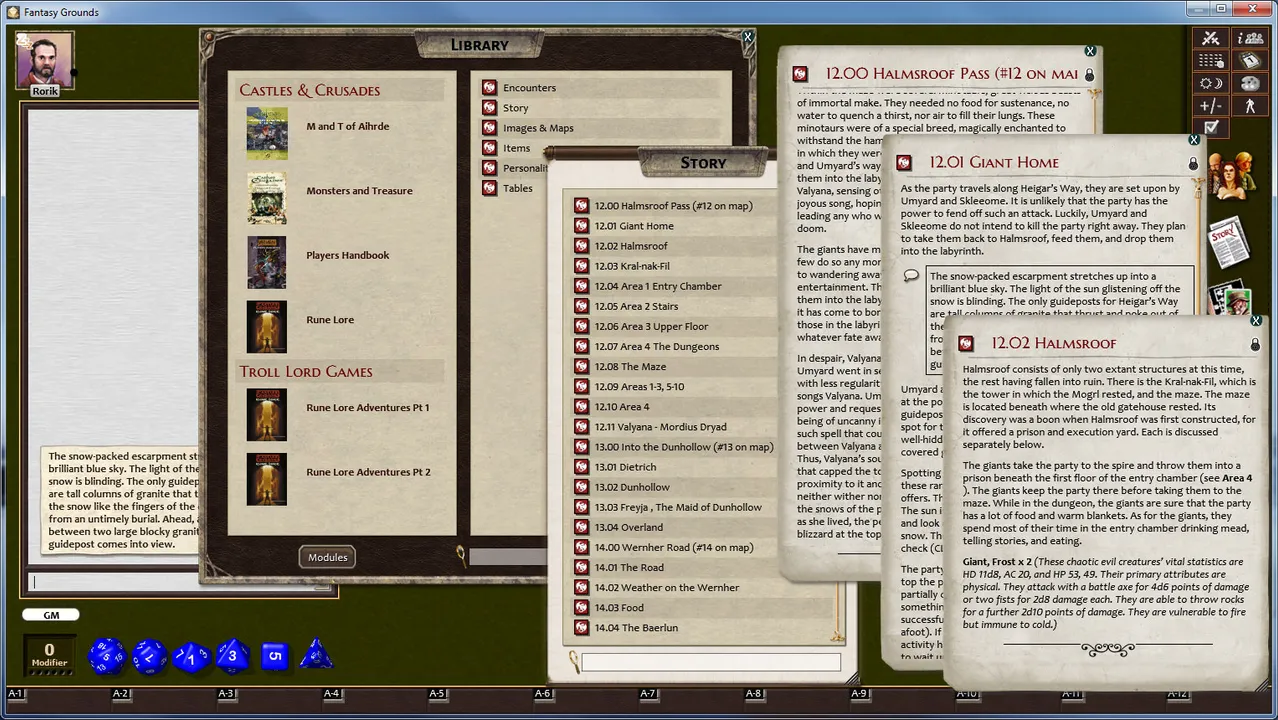Open the Calendar grid icon
Image resolution: width=1278 pixels, height=720 pixels.
tap(1211, 61)
